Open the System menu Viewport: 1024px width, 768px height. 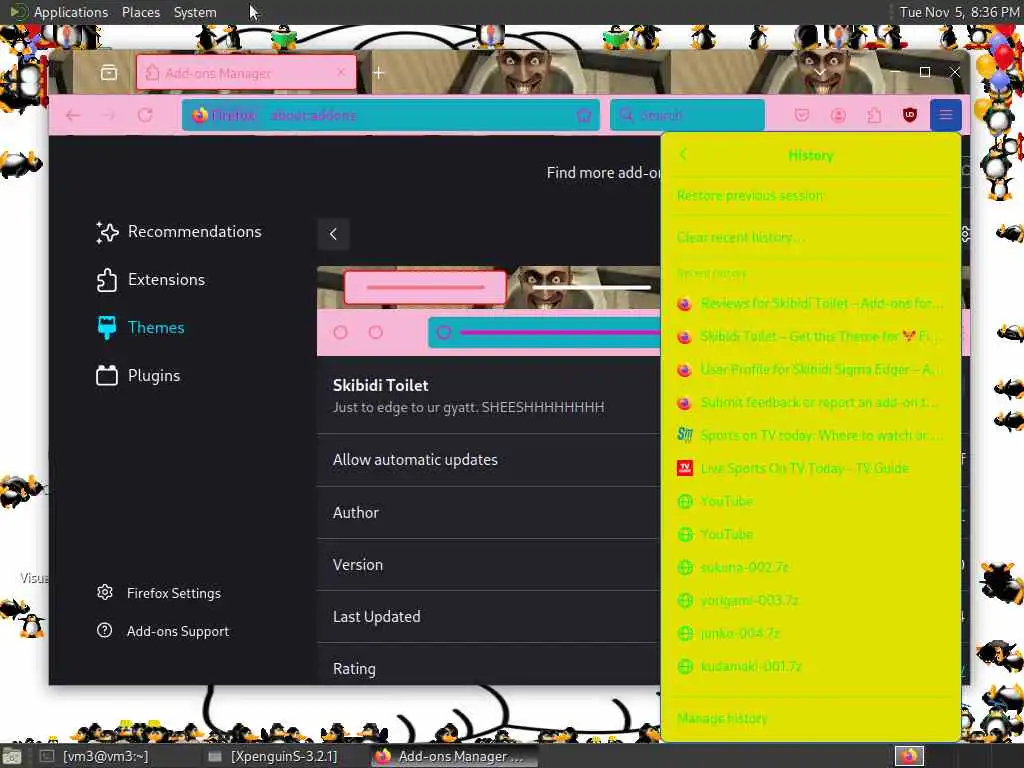click(195, 12)
